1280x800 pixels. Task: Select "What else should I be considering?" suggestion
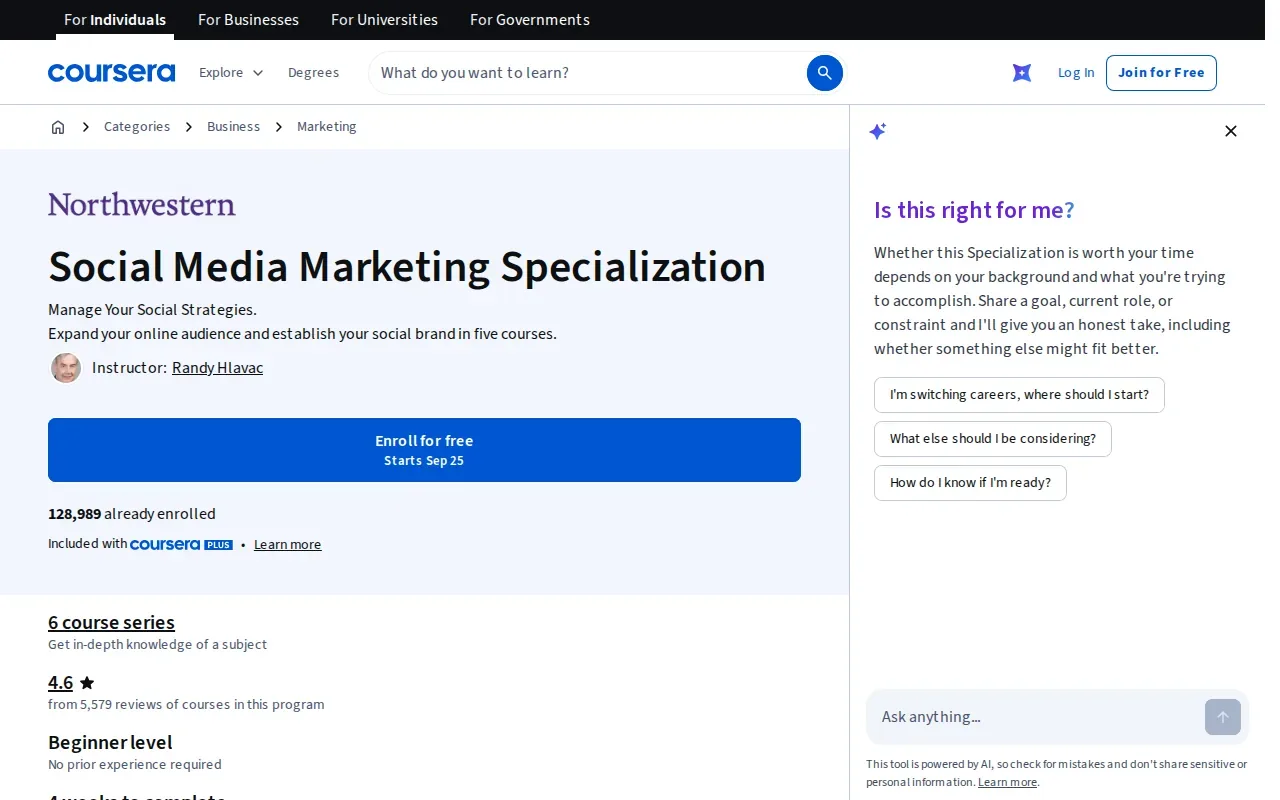click(992, 439)
